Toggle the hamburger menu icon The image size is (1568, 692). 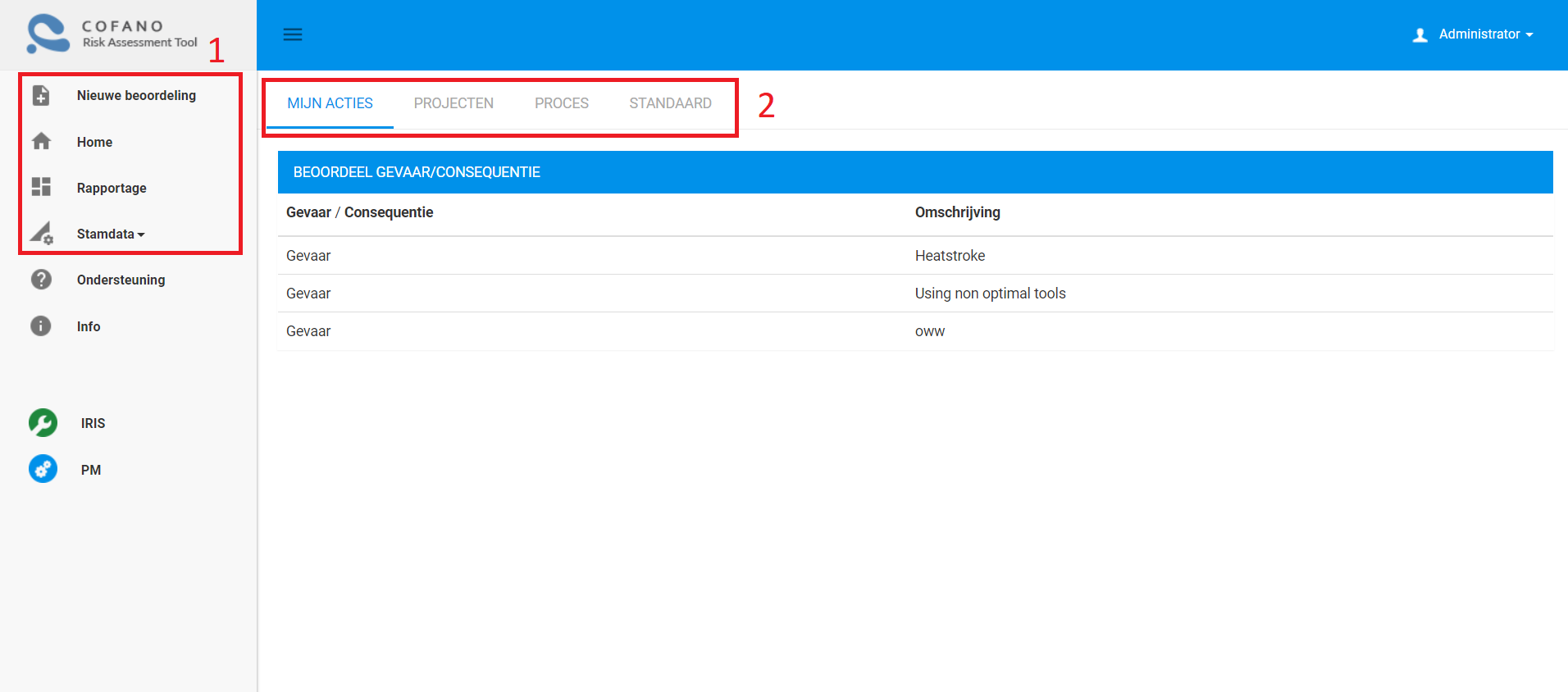293,34
